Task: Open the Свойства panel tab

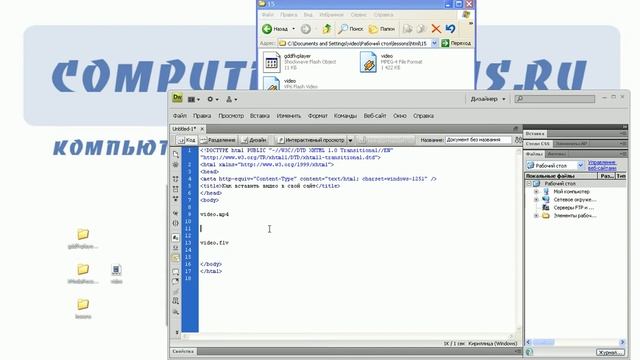Action: tap(183, 351)
